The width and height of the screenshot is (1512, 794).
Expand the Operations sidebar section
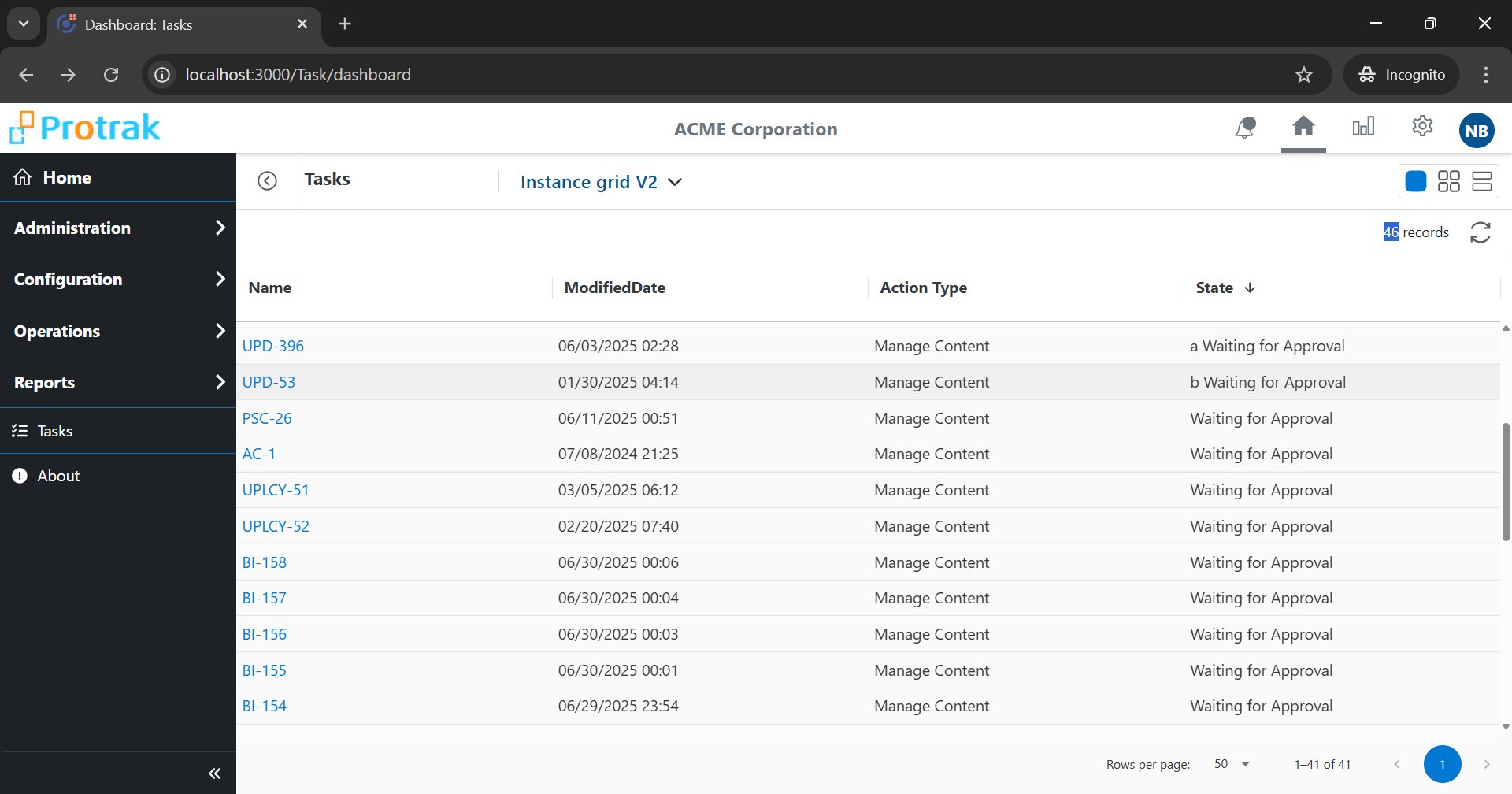[118, 332]
